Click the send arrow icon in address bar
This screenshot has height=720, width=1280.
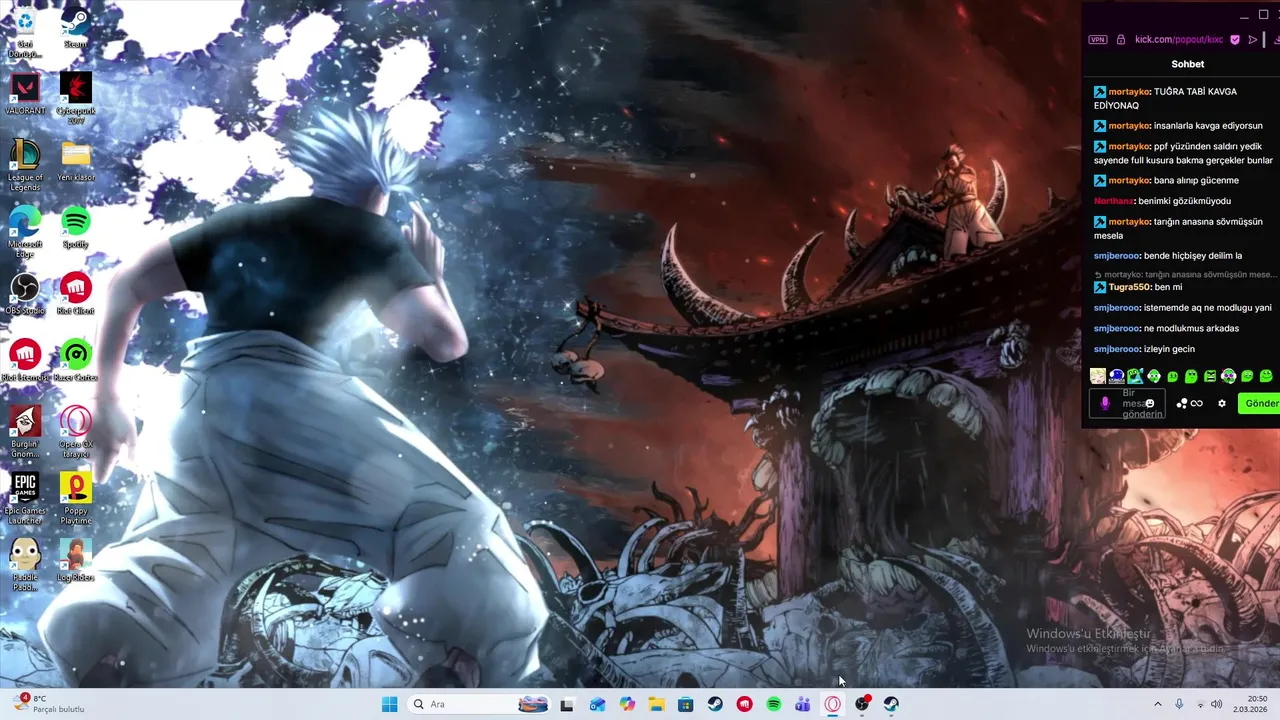click(x=1253, y=39)
